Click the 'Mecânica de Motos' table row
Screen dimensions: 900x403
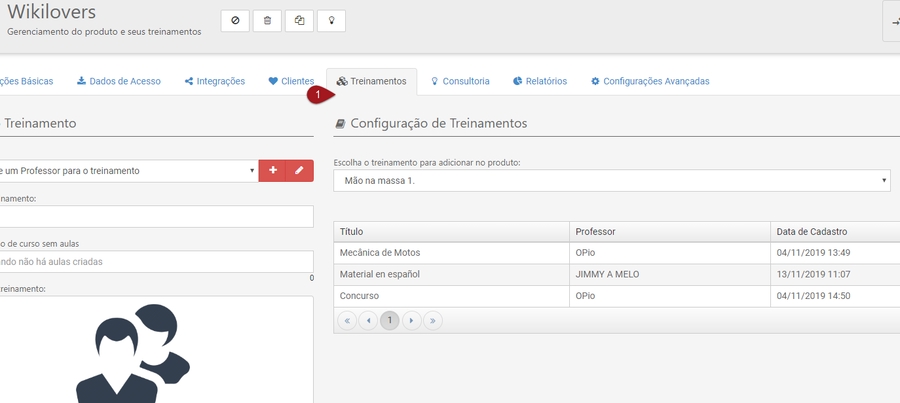pyautogui.click(x=450, y=253)
